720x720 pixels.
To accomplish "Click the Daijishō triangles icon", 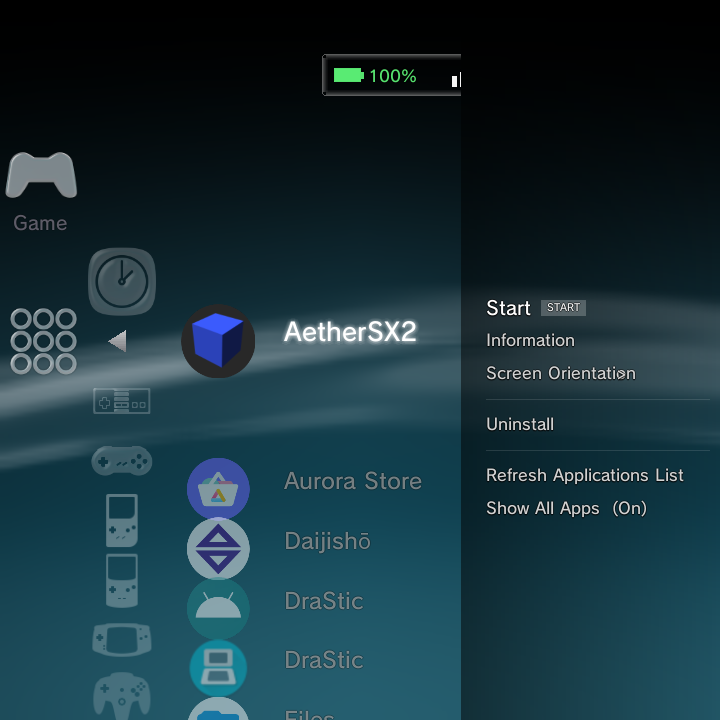I will (218, 549).
